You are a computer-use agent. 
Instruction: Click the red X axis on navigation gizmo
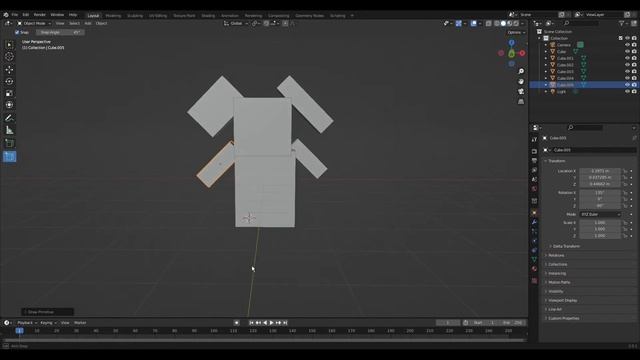pos(522,53)
